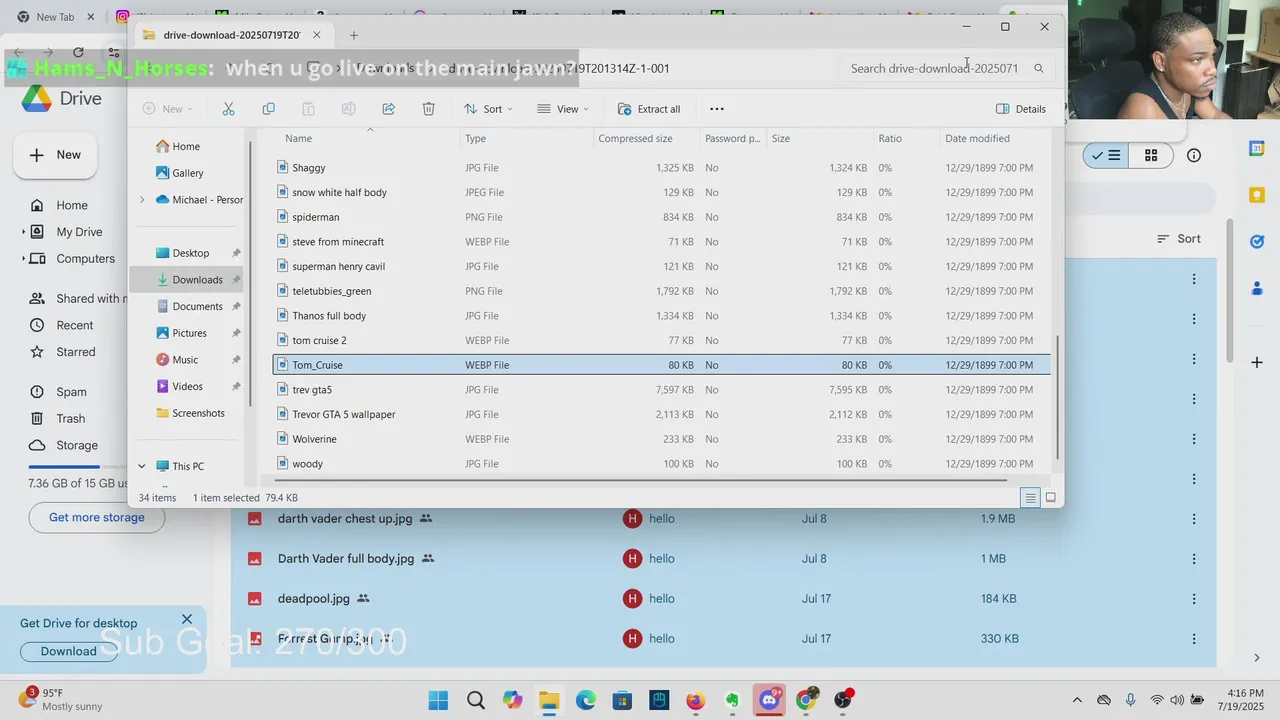Expand the Michael - Personal OneDrive node
Screen dimensions: 1280x720
click(x=141, y=200)
